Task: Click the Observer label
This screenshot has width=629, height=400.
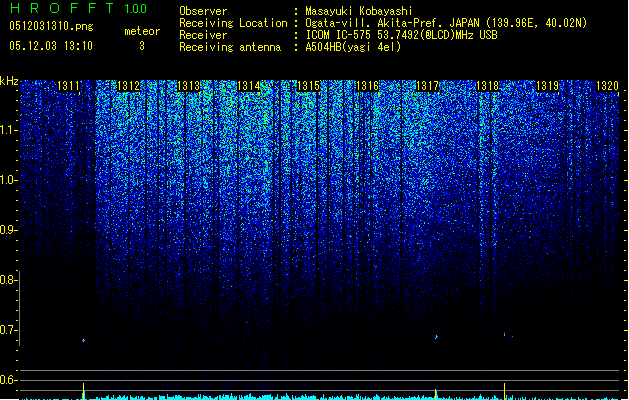Action: click(x=203, y=11)
